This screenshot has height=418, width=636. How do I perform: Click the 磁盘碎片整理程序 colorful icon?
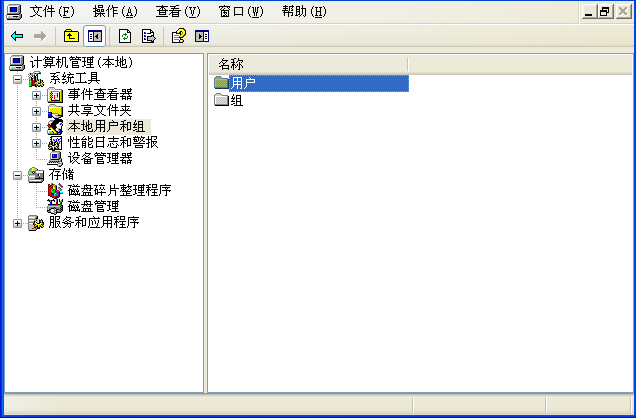[55, 191]
